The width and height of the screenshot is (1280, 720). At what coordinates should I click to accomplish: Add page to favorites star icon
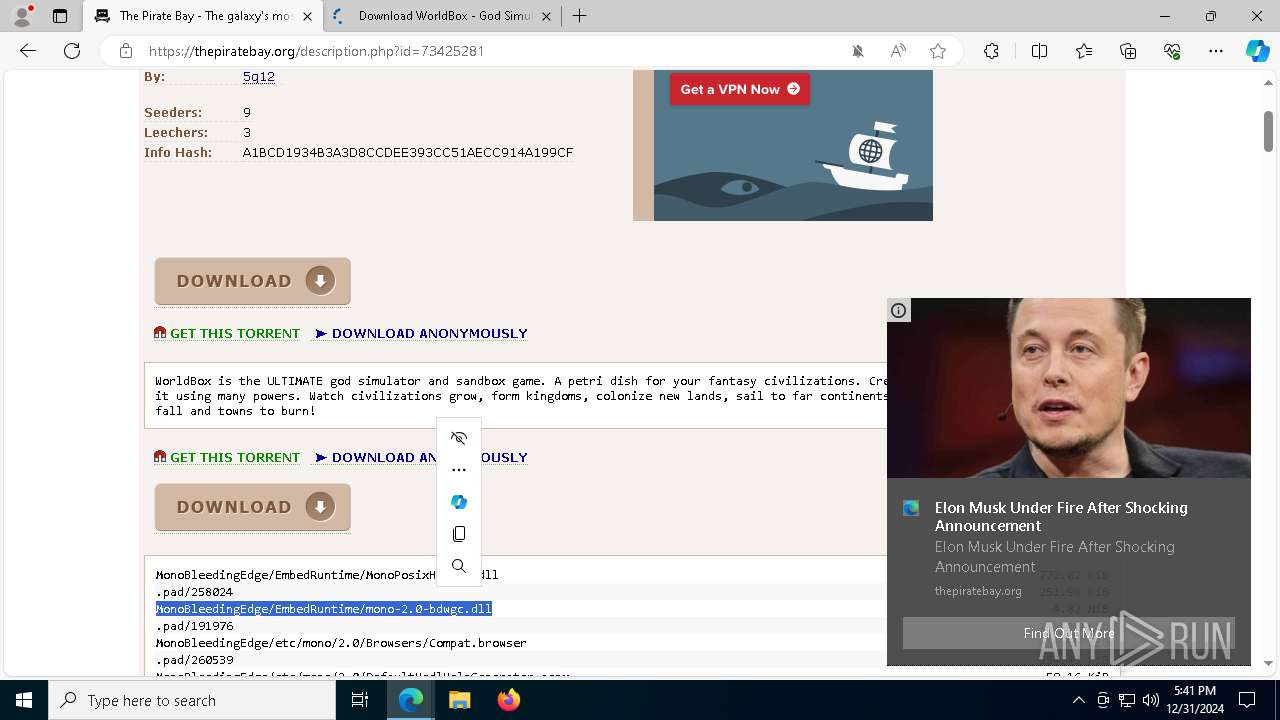coord(938,51)
